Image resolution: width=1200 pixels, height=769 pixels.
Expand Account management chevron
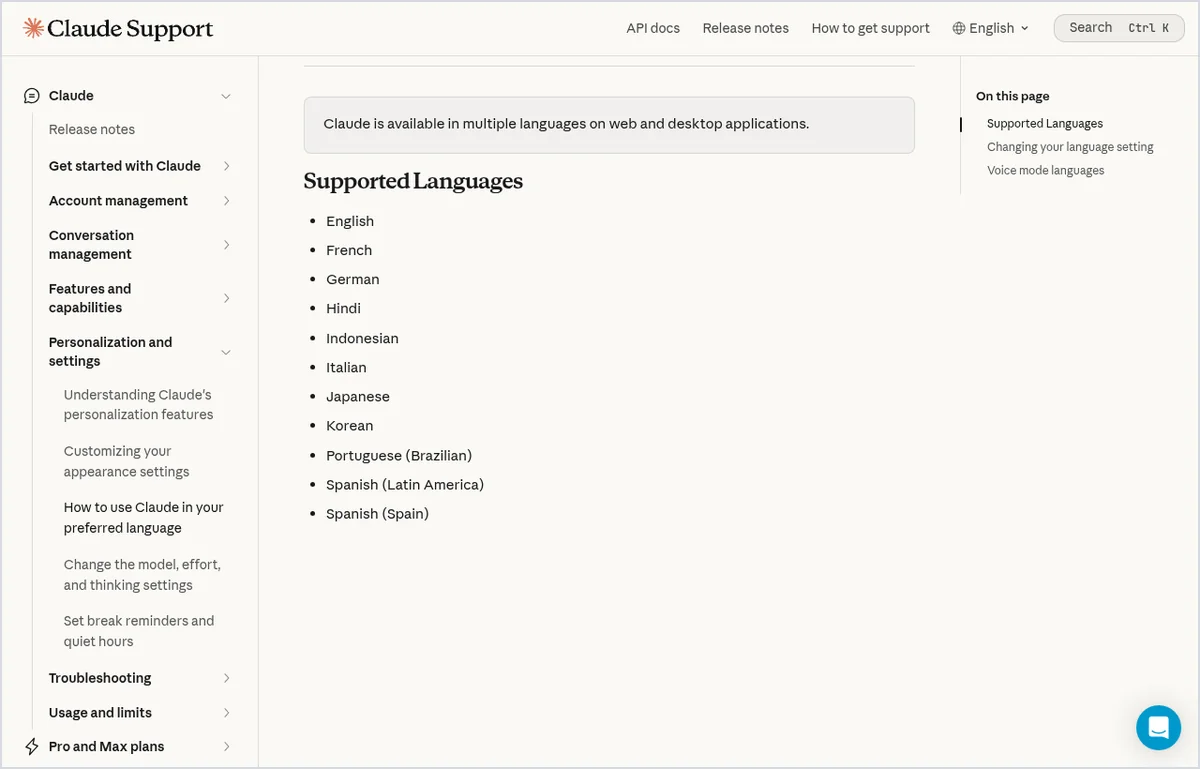click(227, 201)
